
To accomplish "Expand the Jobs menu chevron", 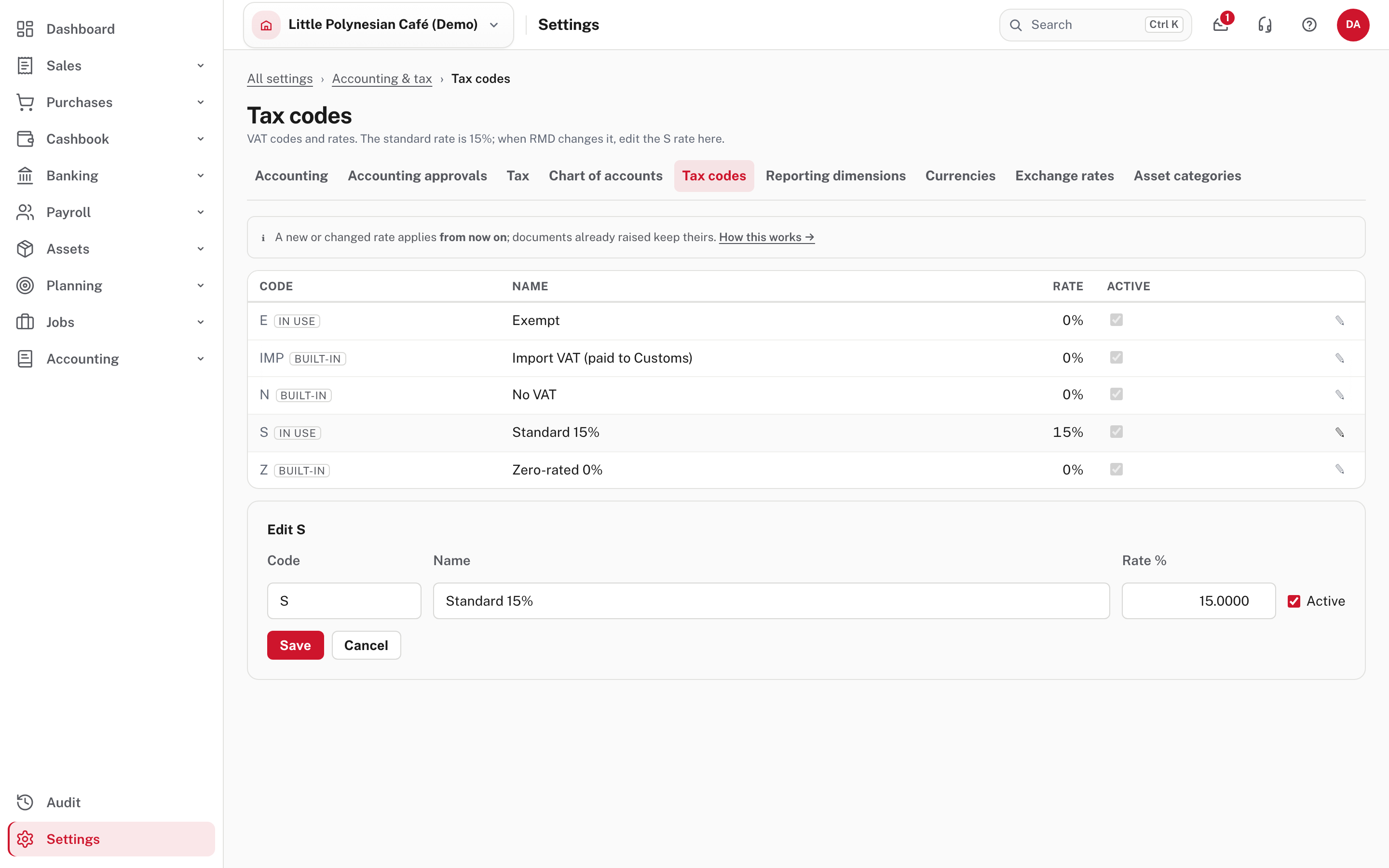I will click(x=200, y=322).
